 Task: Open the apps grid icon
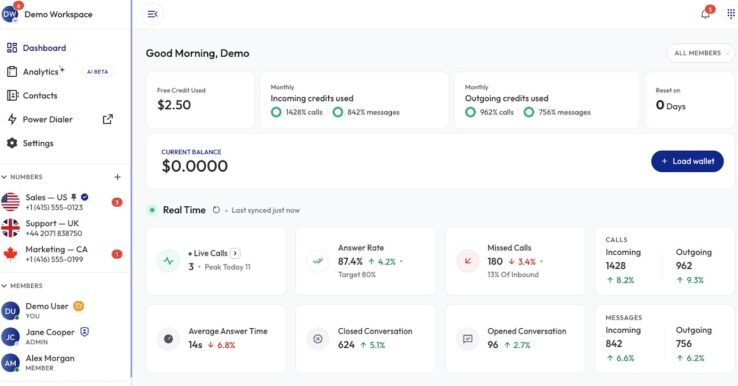730,14
